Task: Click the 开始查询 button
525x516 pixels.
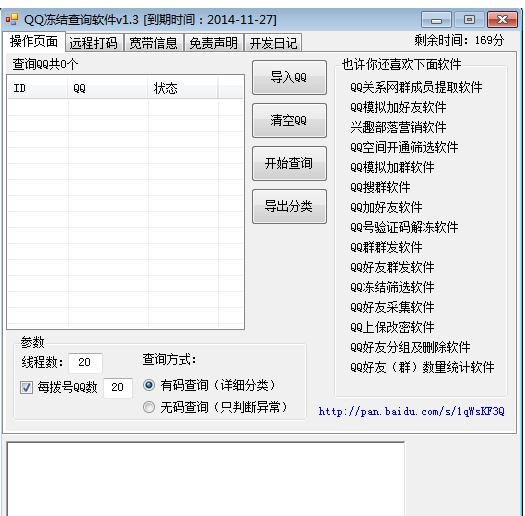Action: 289,163
